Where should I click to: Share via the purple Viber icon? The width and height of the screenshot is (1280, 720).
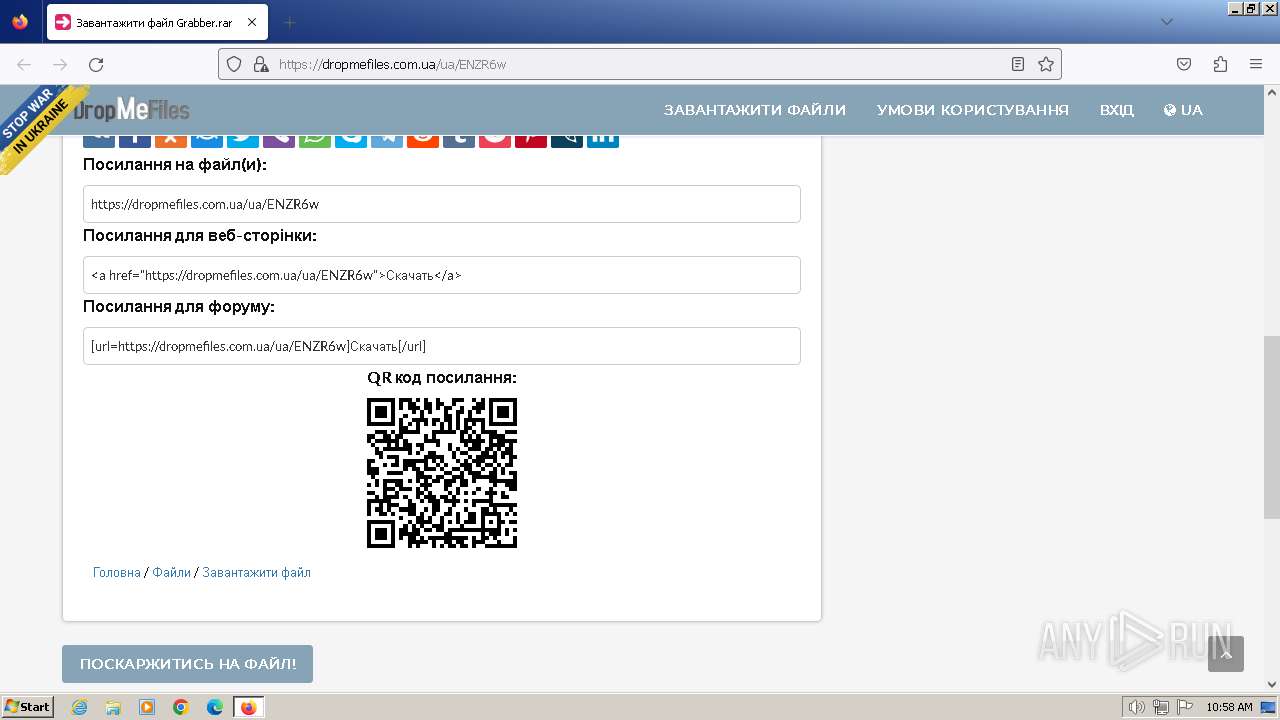[279, 139]
